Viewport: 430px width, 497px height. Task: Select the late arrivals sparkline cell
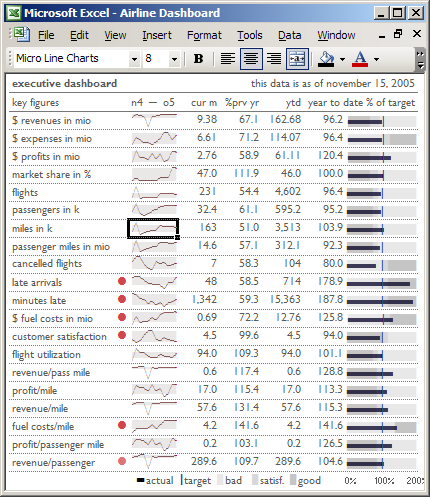[x=154, y=282]
